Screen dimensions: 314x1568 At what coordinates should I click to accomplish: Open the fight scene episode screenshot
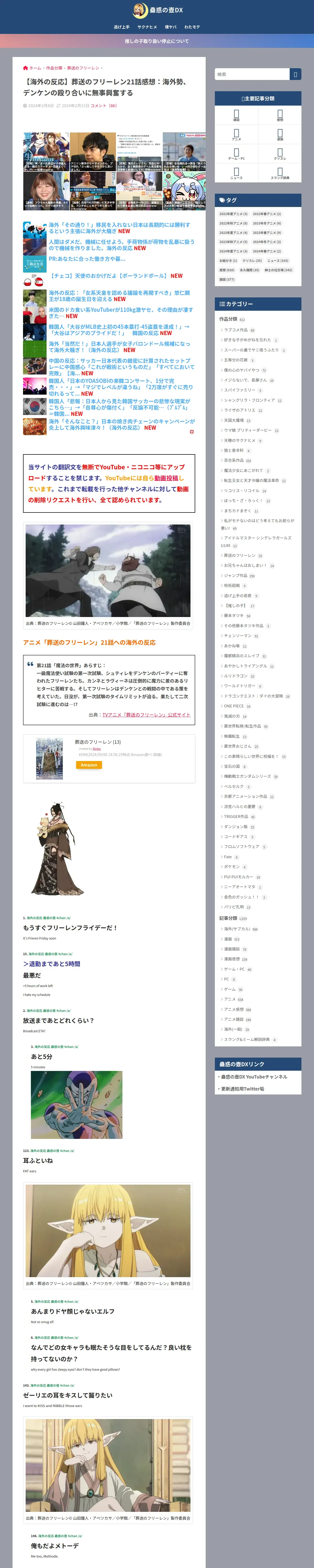[108, 571]
